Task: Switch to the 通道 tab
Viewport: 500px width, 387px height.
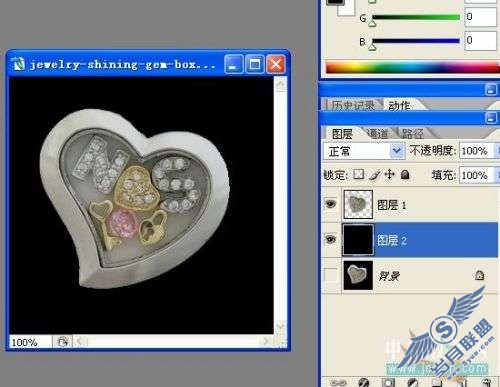Action: pos(377,134)
